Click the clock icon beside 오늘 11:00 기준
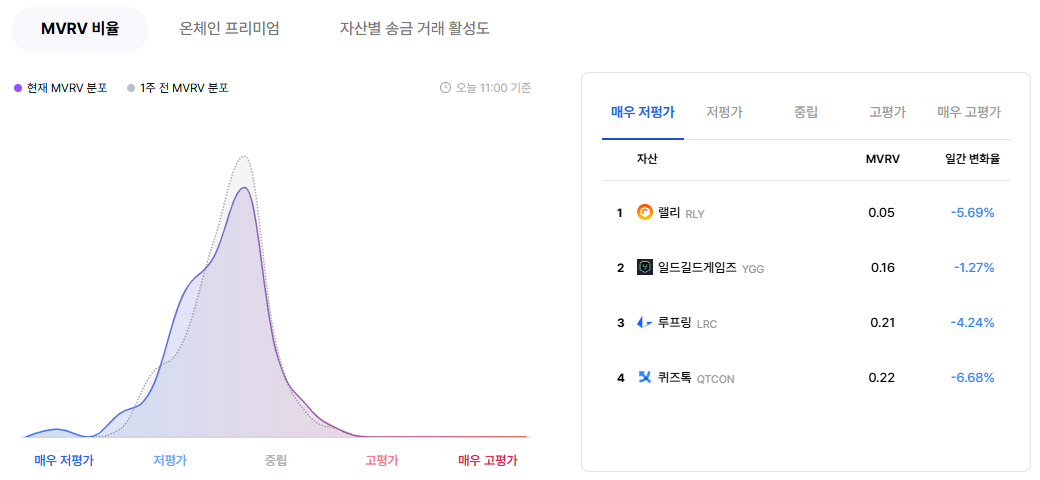Image resolution: width=1040 pixels, height=480 pixels. coord(446,88)
